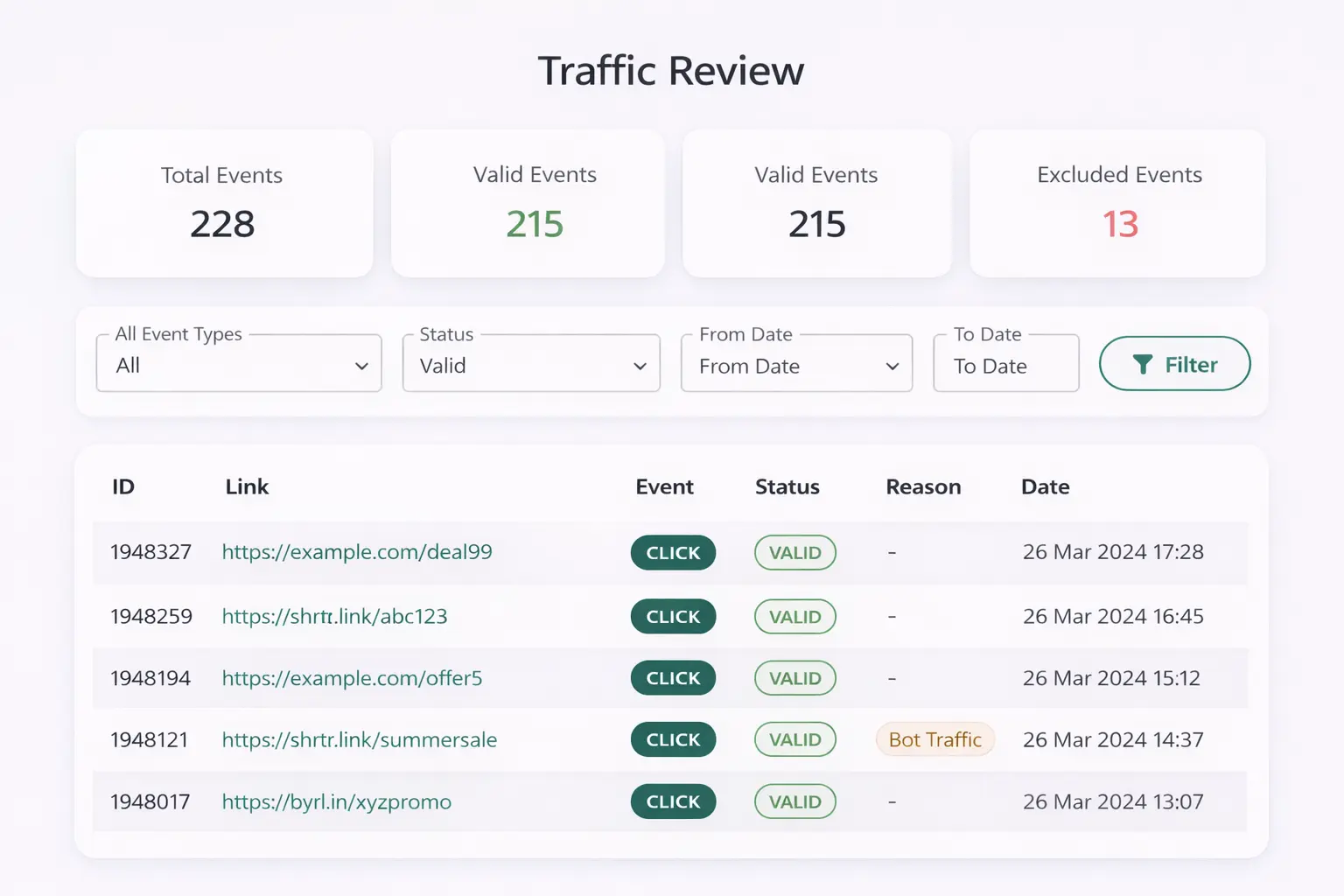Click the Status column header
This screenshot has width=1344, height=896.
pos(787,486)
